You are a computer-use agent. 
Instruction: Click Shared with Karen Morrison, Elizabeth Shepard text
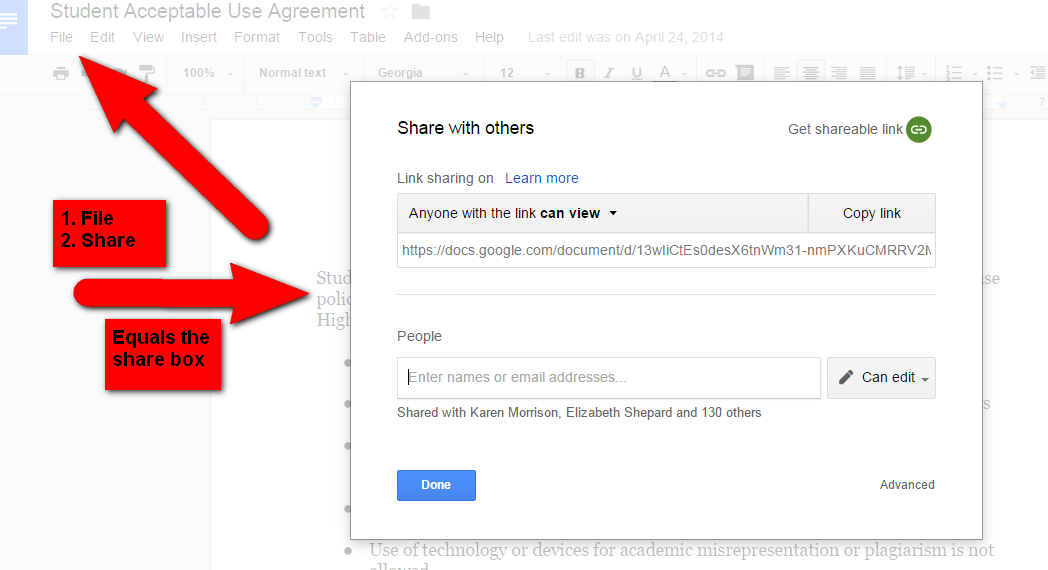(x=579, y=412)
